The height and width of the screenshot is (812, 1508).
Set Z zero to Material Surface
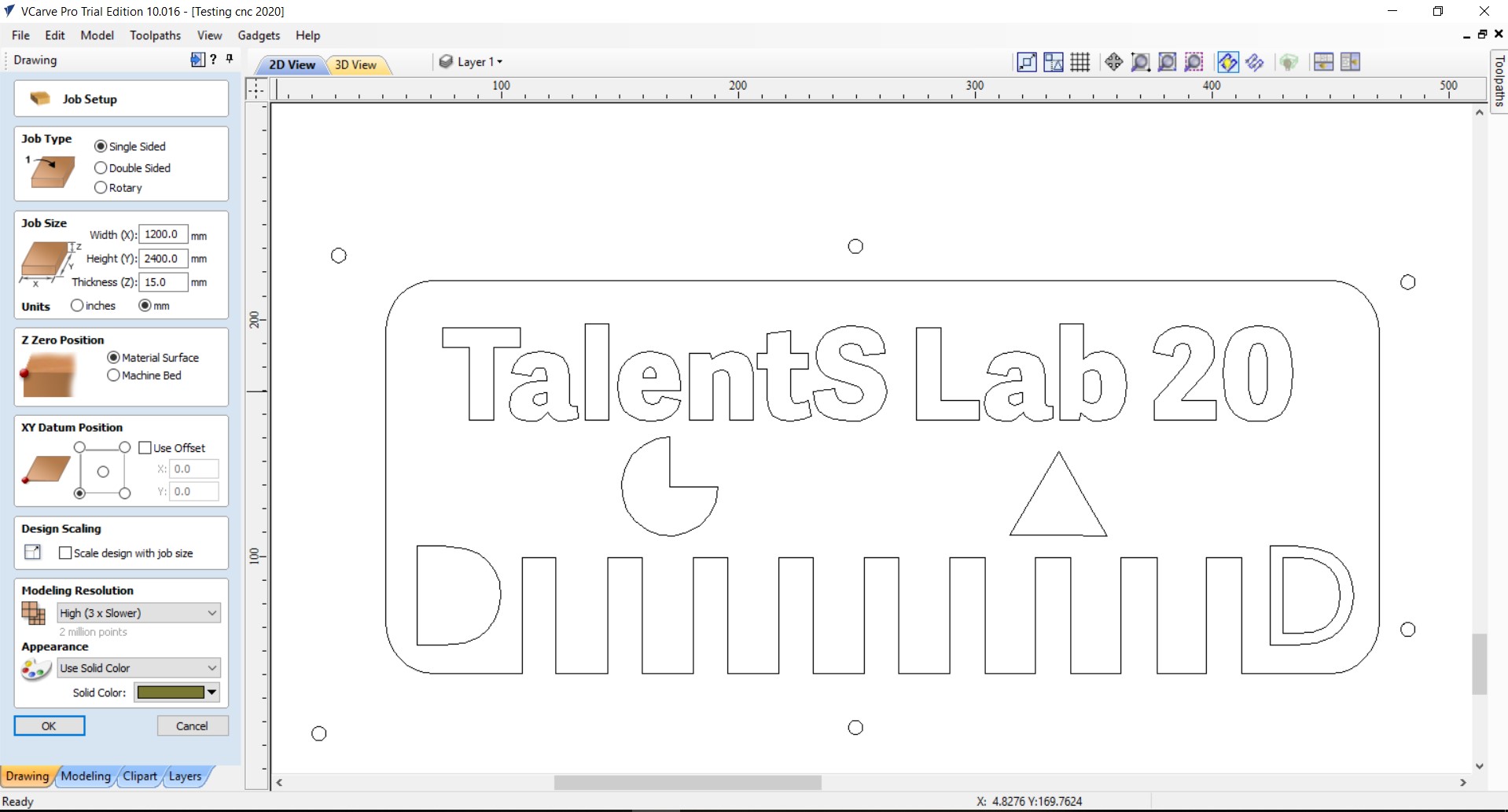click(113, 357)
